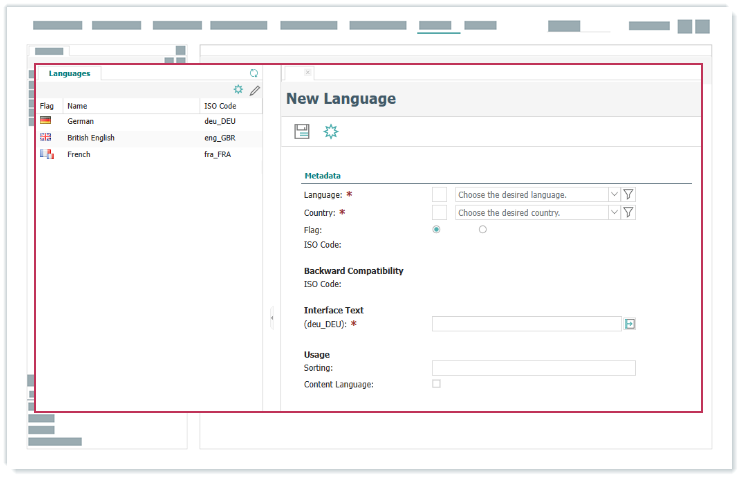Open the 'Choose the desired language' dropdown
The width and height of the screenshot is (742, 479).
pyautogui.click(x=537, y=195)
